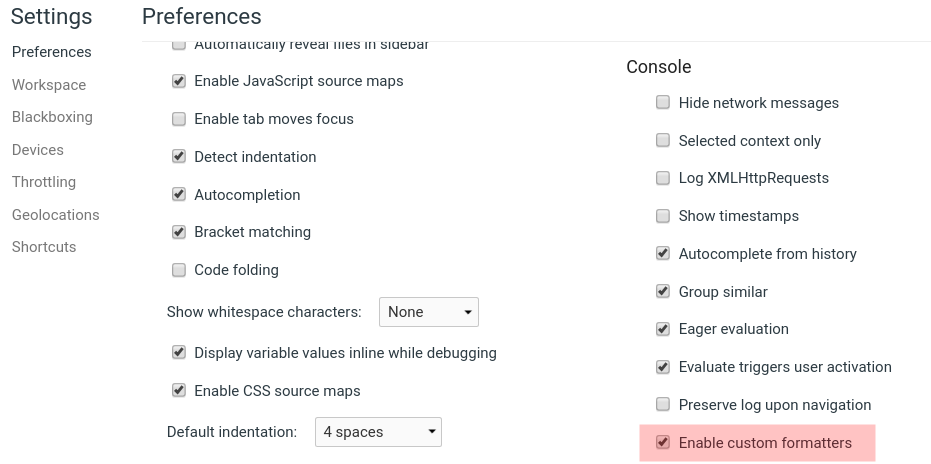The image size is (931, 464).
Task: Enable Code folding checkbox
Action: (x=179, y=270)
